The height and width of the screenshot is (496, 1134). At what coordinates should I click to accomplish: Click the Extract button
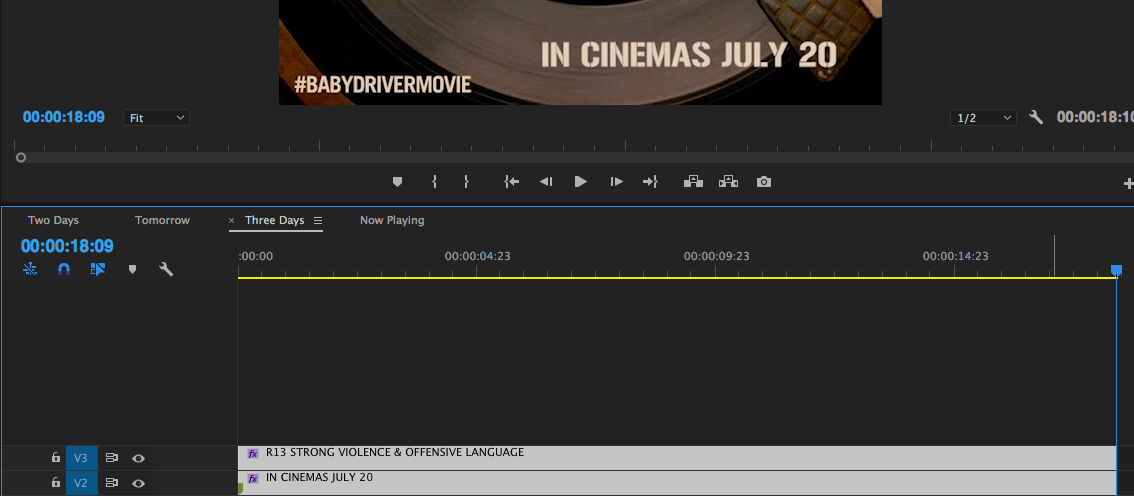click(728, 181)
